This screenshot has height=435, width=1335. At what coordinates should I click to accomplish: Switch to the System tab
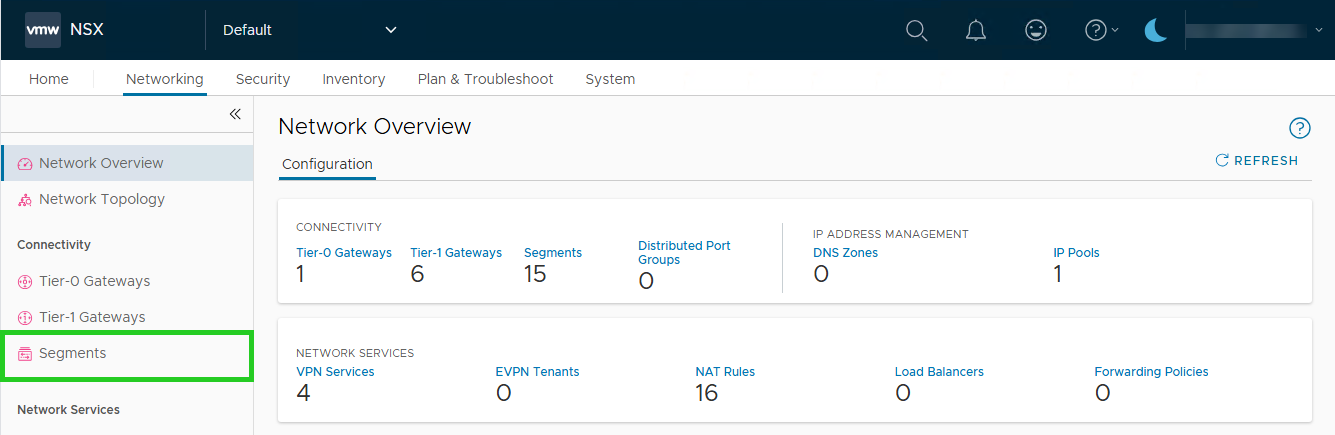click(610, 79)
